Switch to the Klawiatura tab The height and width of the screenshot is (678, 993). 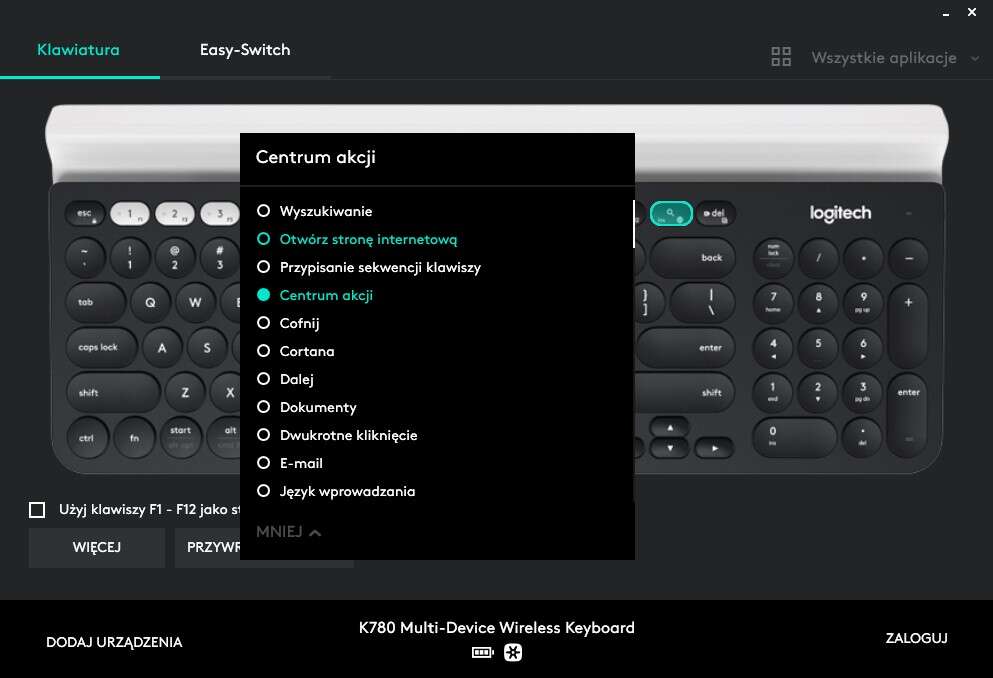pyautogui.click(x=79, y=50)
